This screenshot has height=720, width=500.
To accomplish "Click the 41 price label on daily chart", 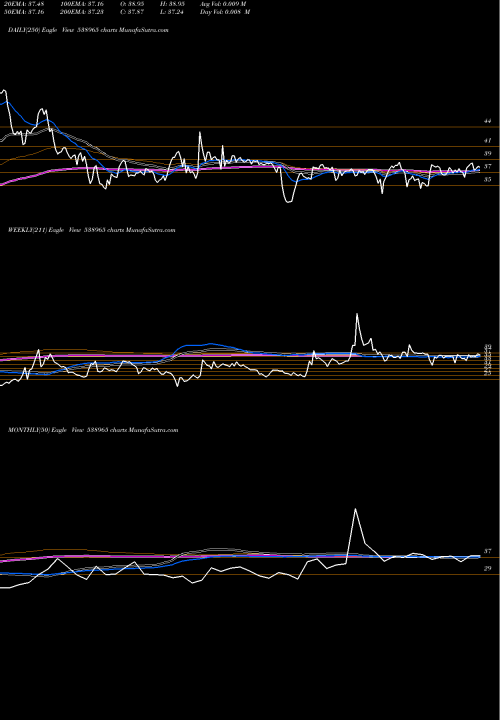I will pos(488,141).
